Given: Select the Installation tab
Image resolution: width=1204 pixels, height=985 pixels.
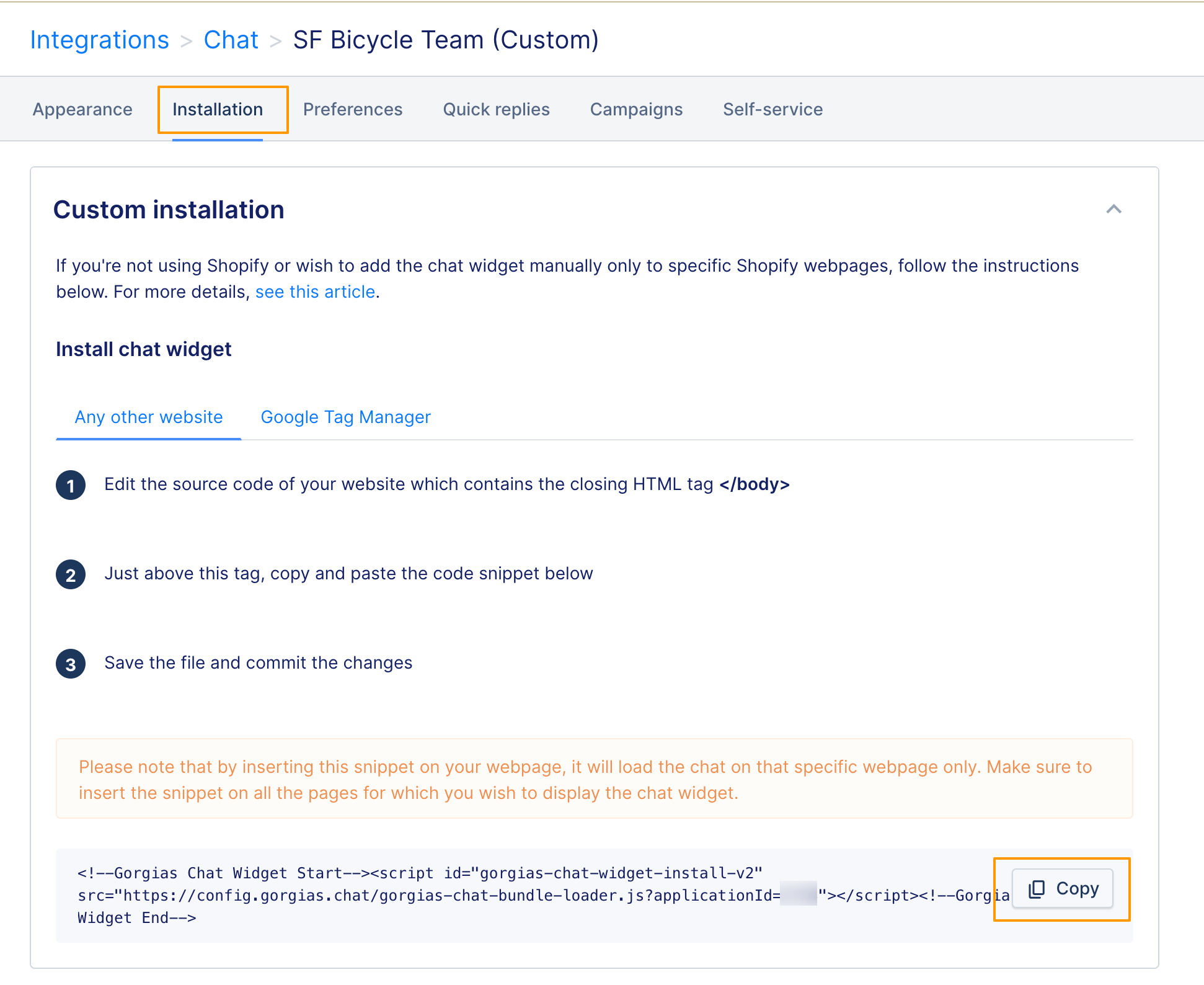Looking at the screenshot, I should (218, 109).
